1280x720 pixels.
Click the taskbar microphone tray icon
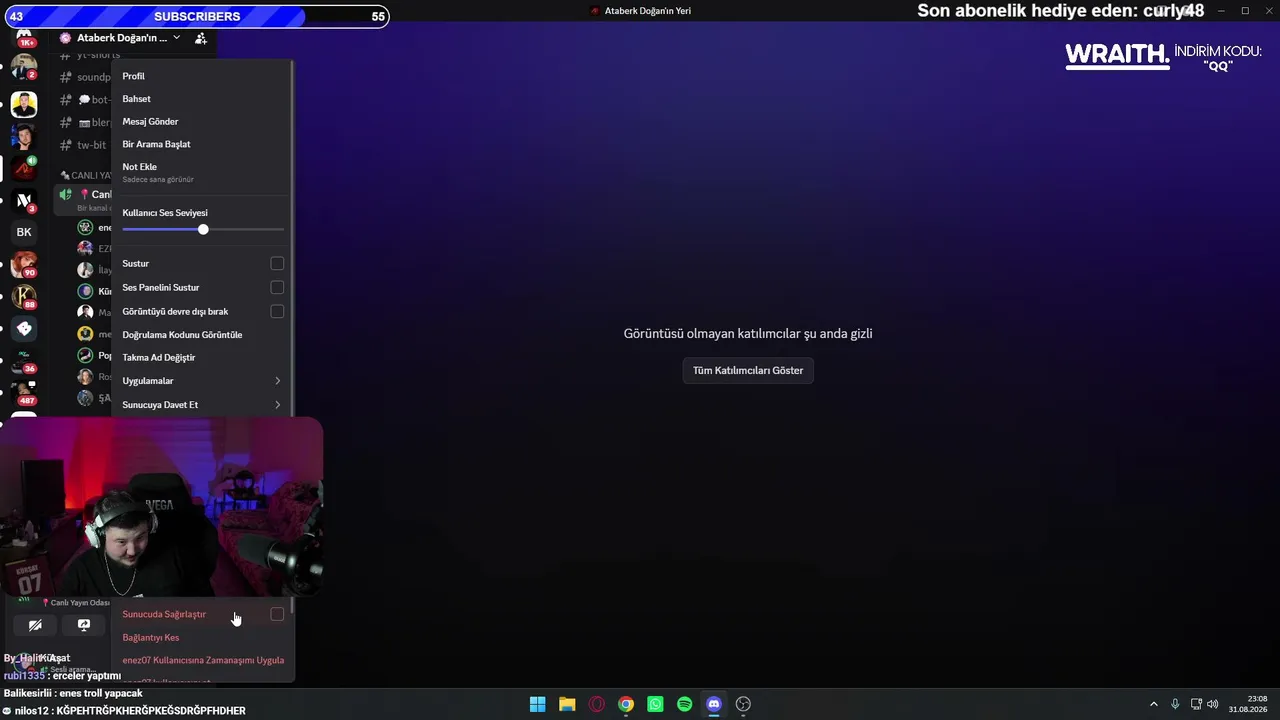(x=1175, y=704)
